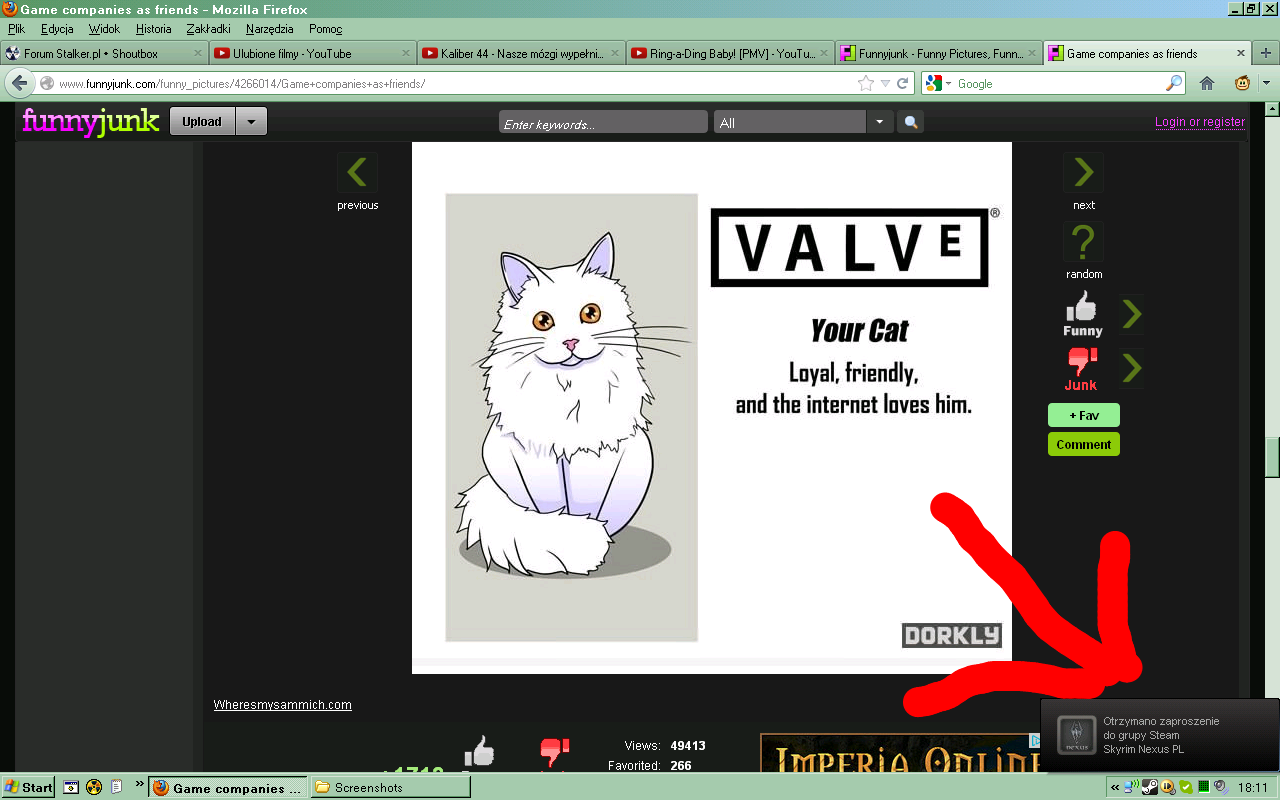Click the radiation quick launch icon
The width and height of the screenshot is (1280, 800).
[x=93, y=787]
